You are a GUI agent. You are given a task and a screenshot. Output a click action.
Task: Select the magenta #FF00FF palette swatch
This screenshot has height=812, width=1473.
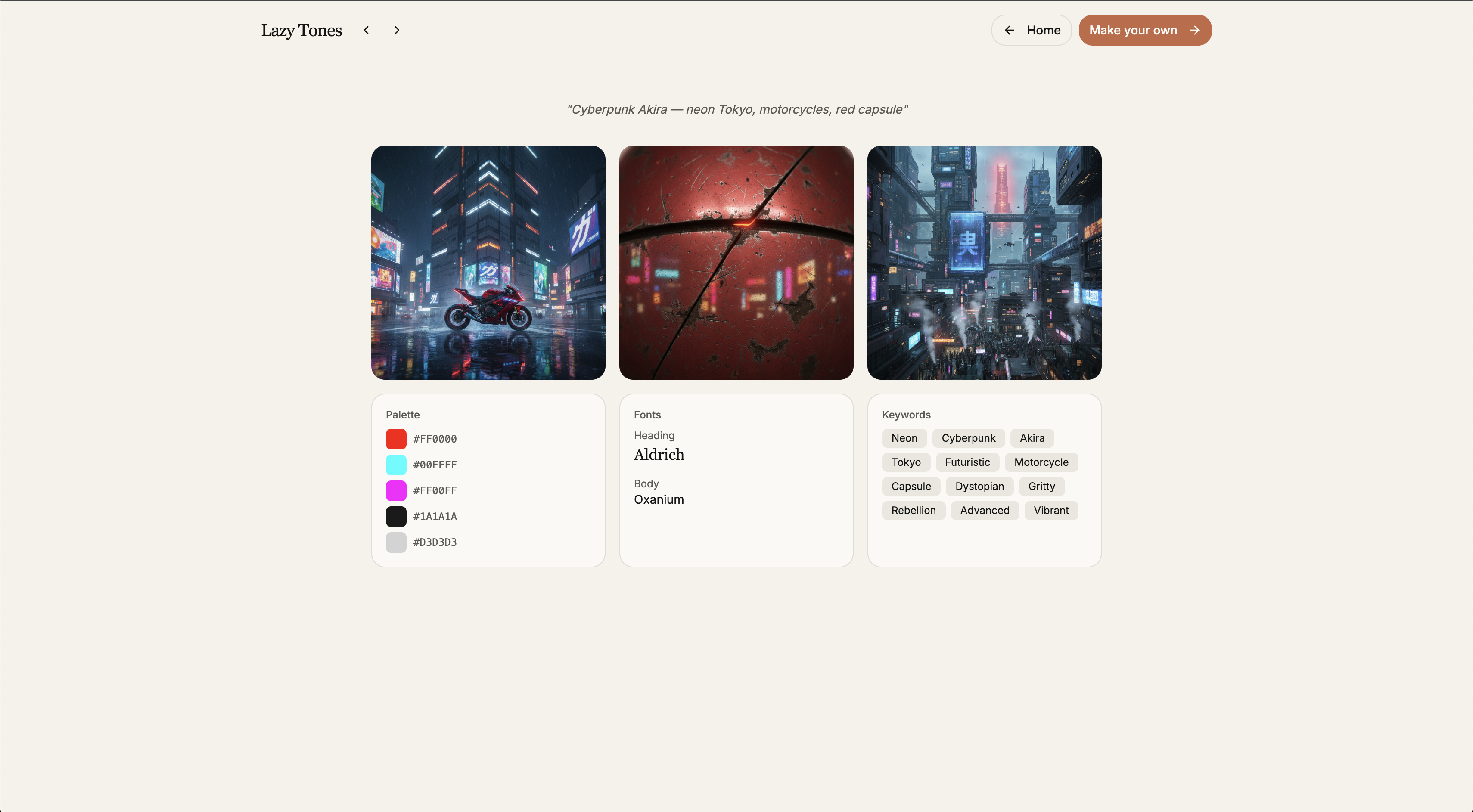396,490
